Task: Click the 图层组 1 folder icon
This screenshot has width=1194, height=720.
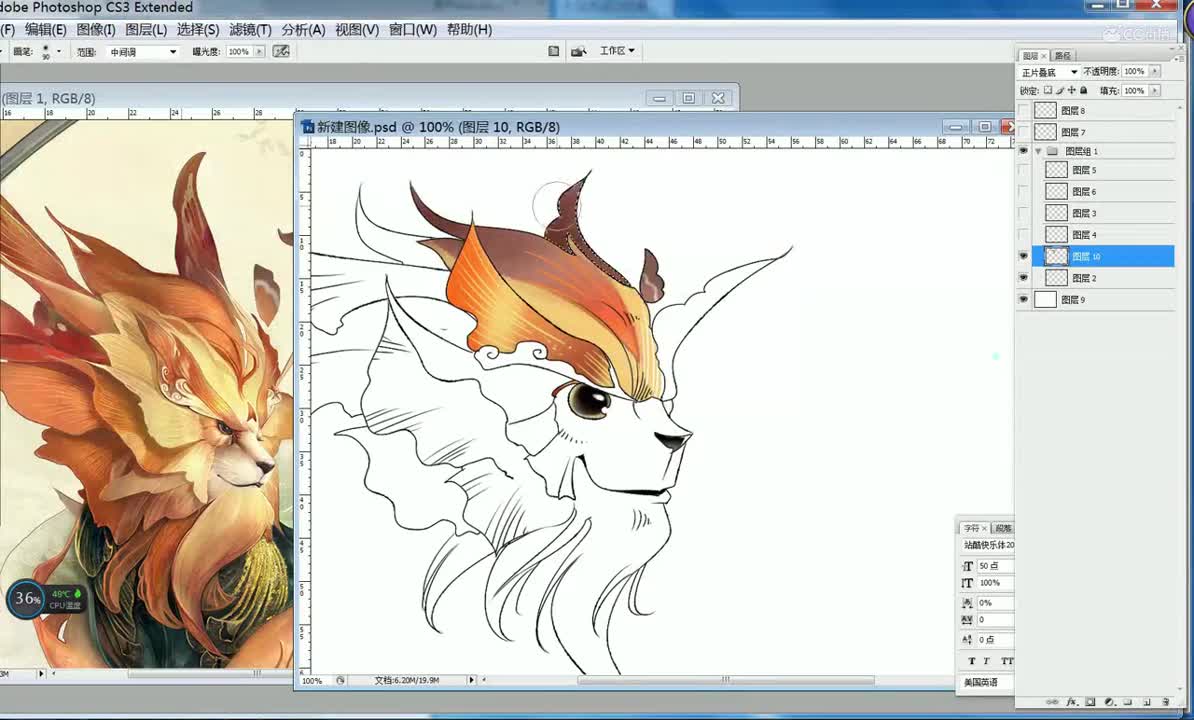Action: (1052, 151)
